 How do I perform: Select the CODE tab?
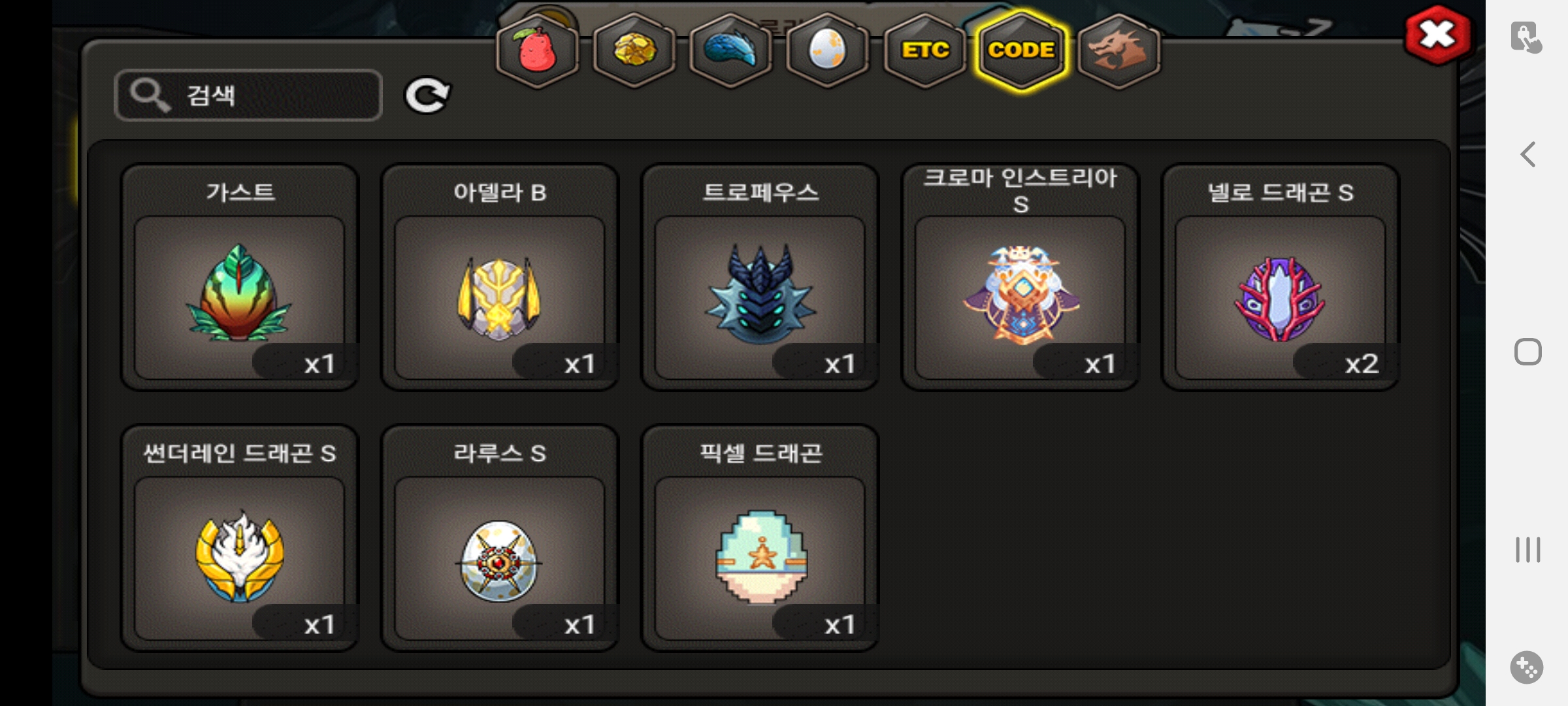point(1021,51)
